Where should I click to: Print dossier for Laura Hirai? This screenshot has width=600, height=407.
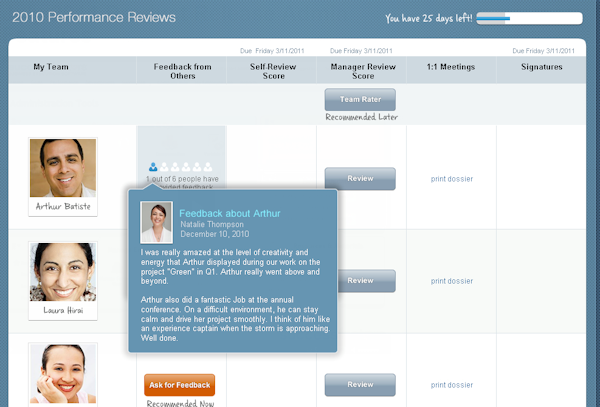click(x=452, y=281)
